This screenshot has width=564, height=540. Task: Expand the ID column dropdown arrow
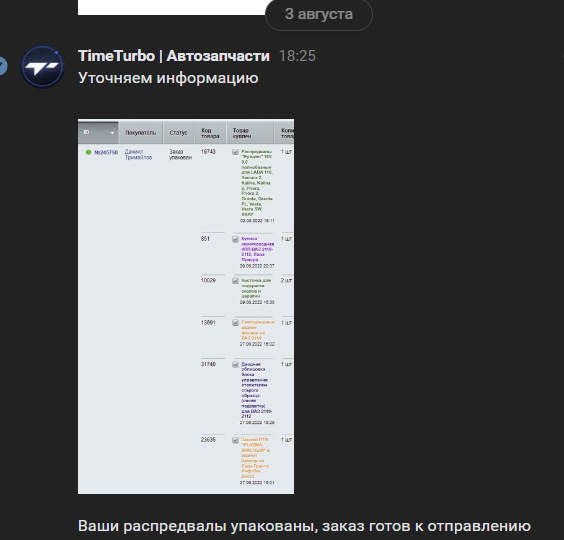112,133
